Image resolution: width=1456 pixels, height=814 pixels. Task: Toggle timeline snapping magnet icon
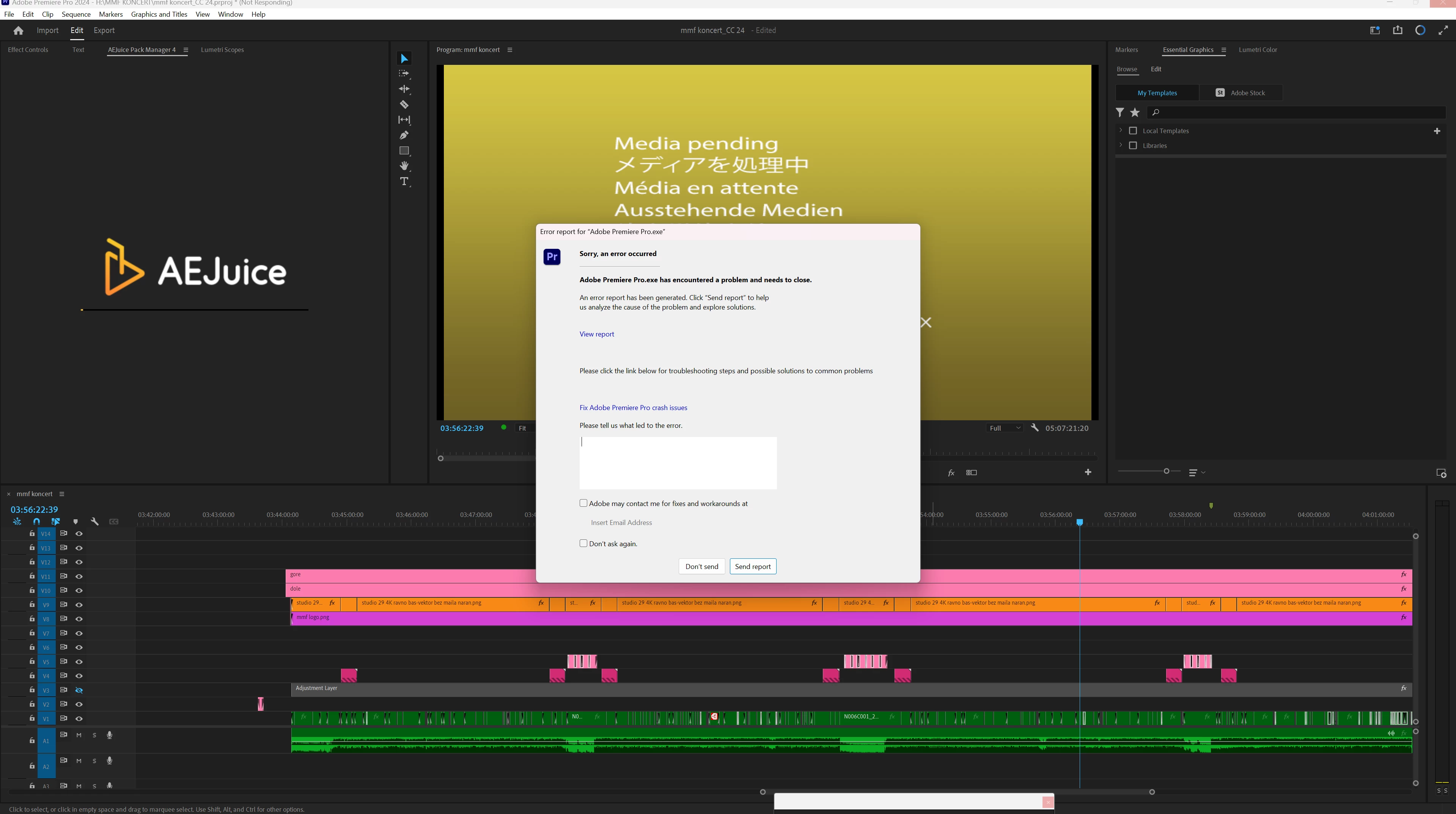36,521
